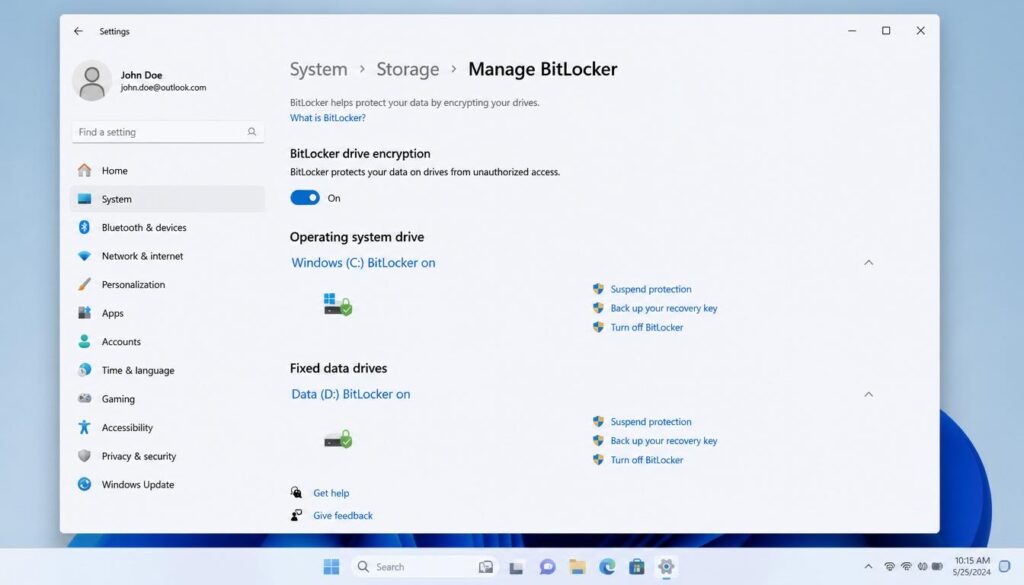Click the Give feedback link

[343, 515]
